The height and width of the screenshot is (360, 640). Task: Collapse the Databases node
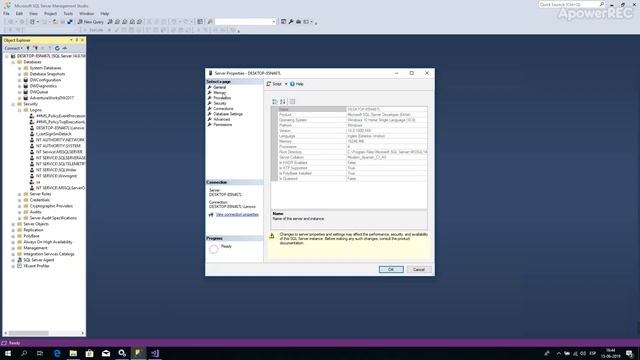tap(13, 62)
